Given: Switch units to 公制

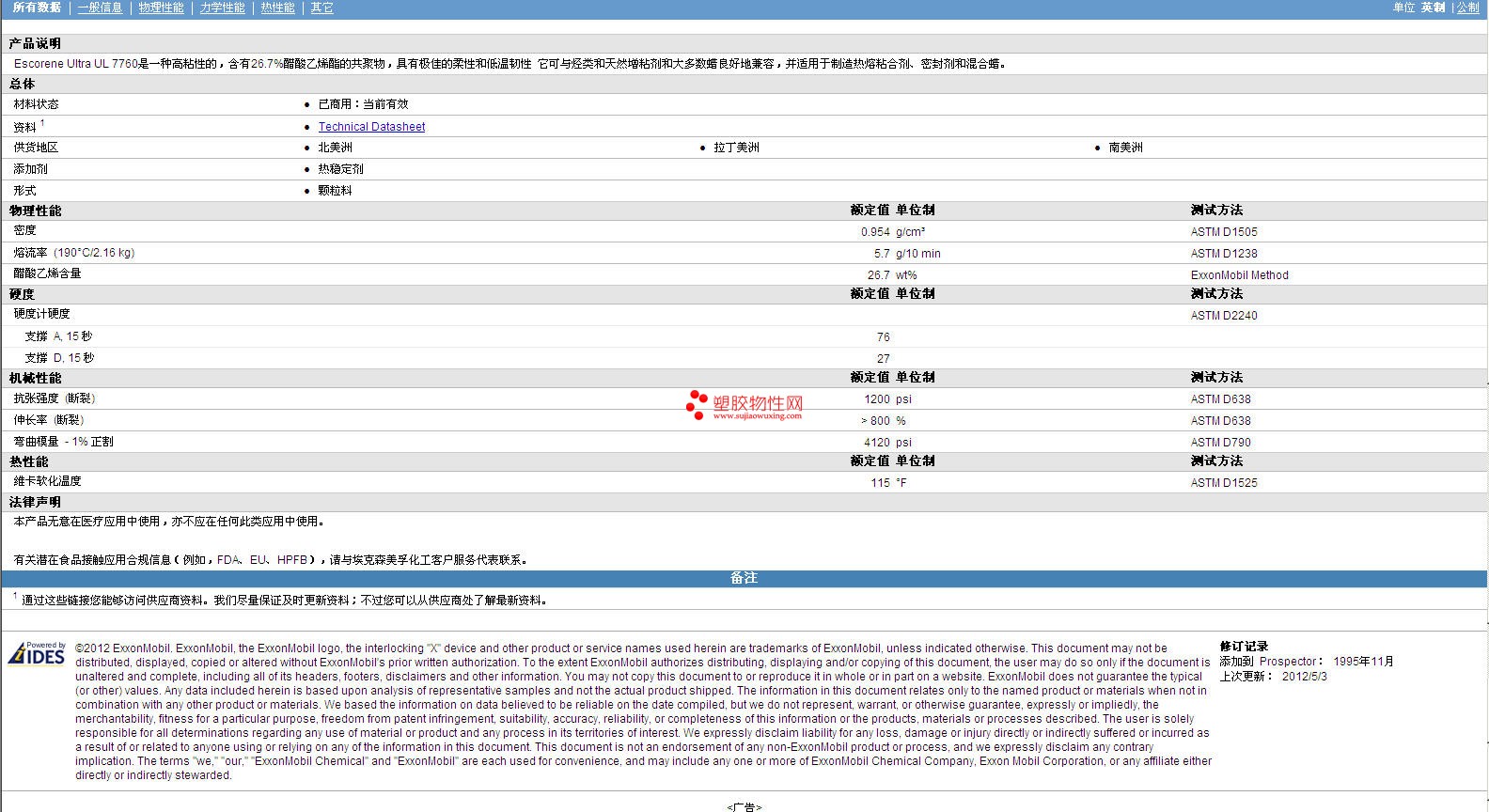Looking at the screenshot, I should point(1467,8).
